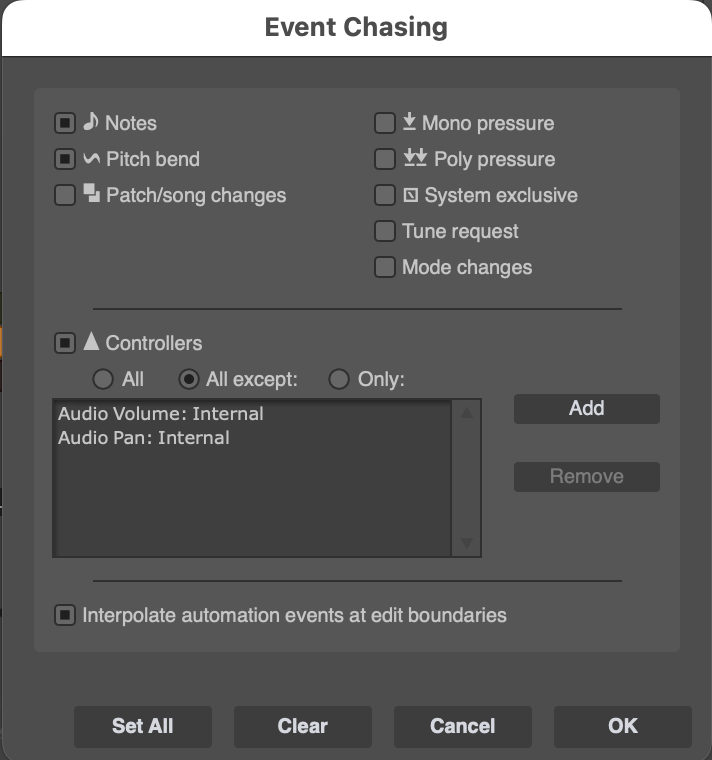Click the Notes eighth-note icon
Viewport: 712px width, 760px height.
click(x=91, y=122)
